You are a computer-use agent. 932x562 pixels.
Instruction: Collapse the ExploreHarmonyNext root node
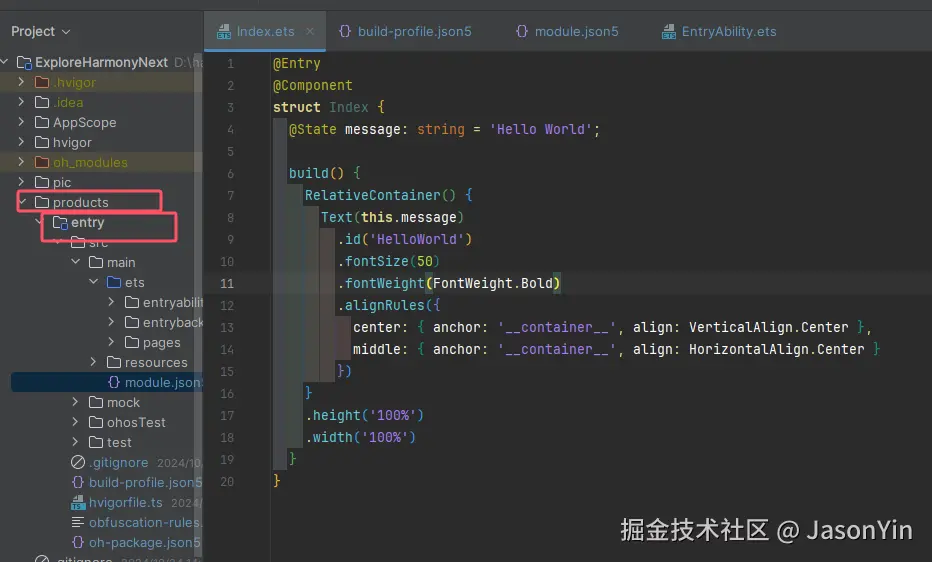click(x=5, y=62)
